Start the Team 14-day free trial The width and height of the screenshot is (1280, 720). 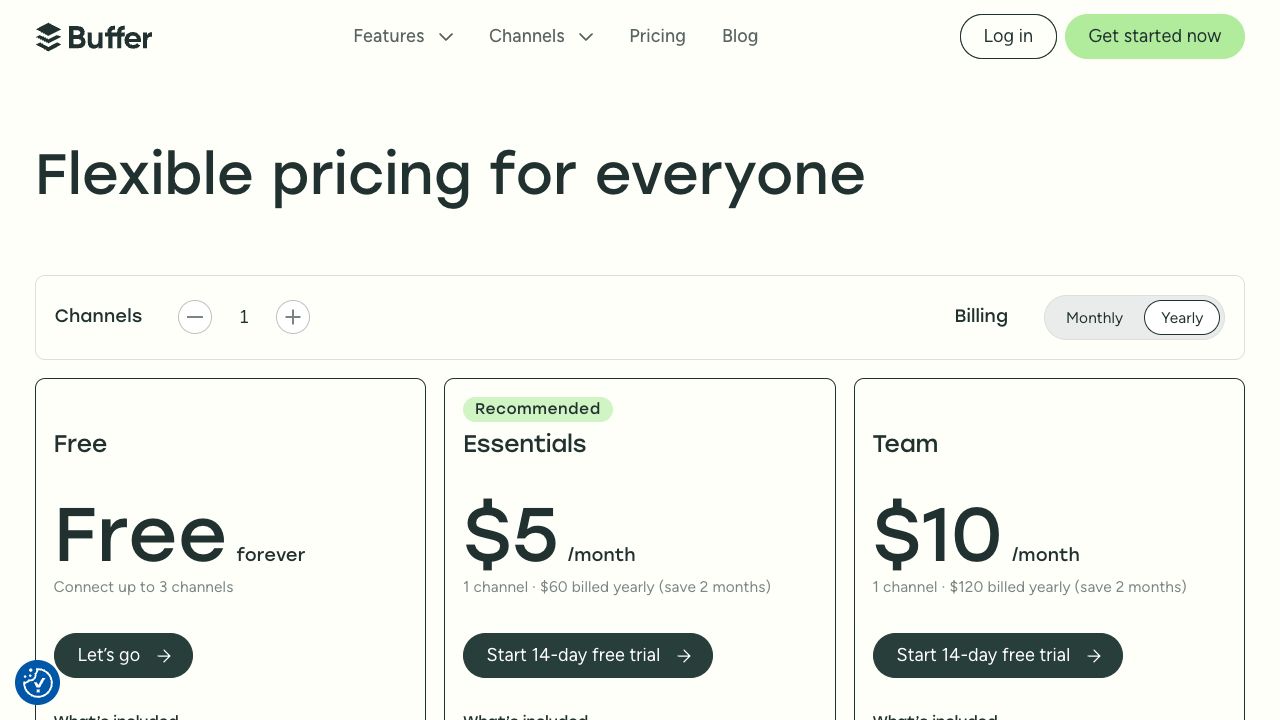(983, 655)
